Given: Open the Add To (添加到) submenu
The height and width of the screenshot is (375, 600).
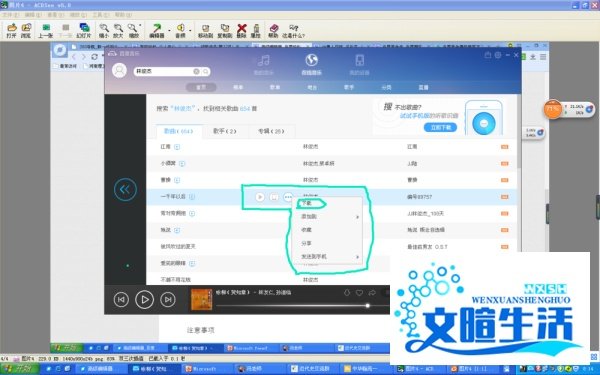Looking at the screenshot, I should [327, 217].
